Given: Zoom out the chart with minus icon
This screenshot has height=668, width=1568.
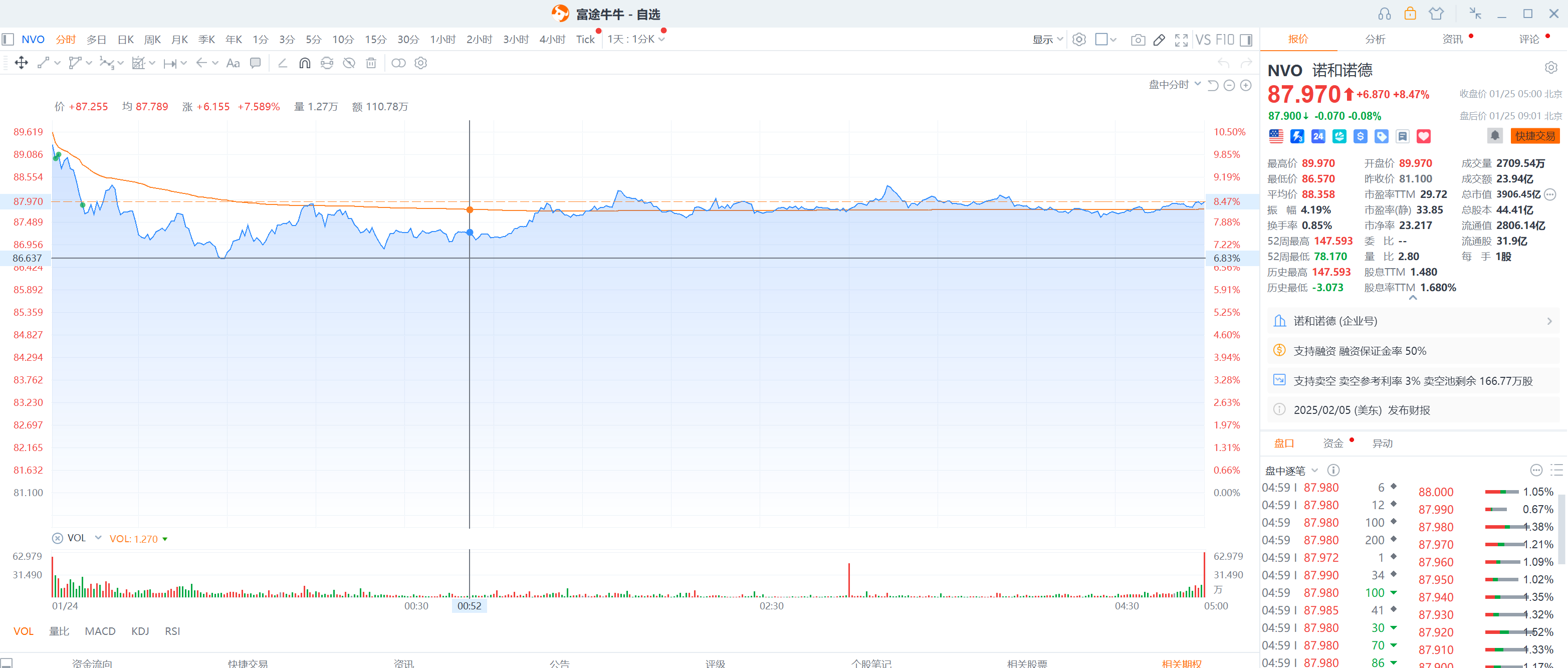Looking at the screenshot, I should (x=1230, y=85).
